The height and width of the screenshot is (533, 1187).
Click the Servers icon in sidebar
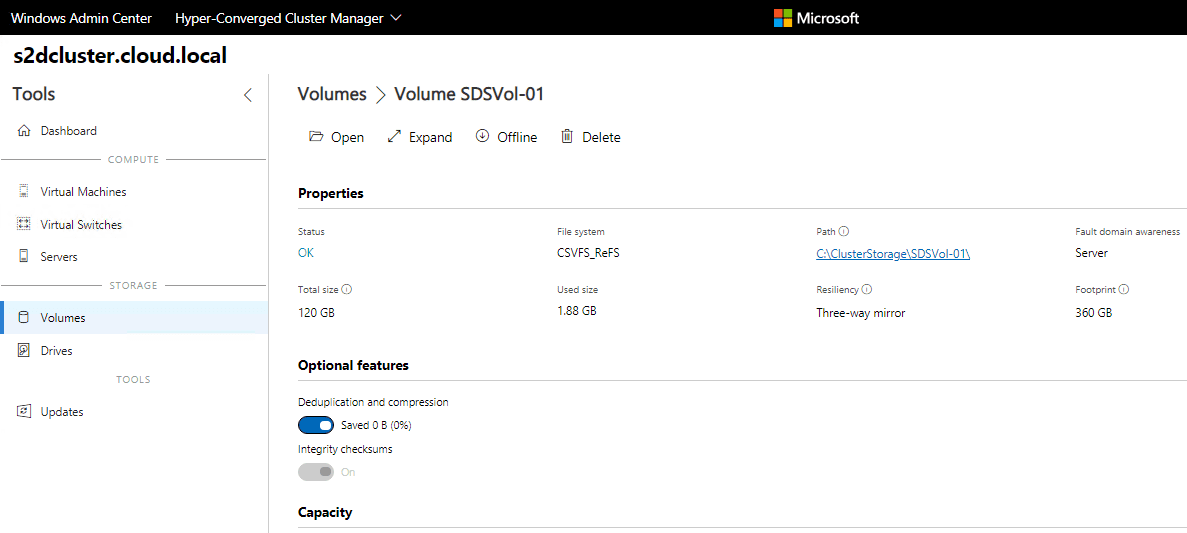tap(24, 257)
